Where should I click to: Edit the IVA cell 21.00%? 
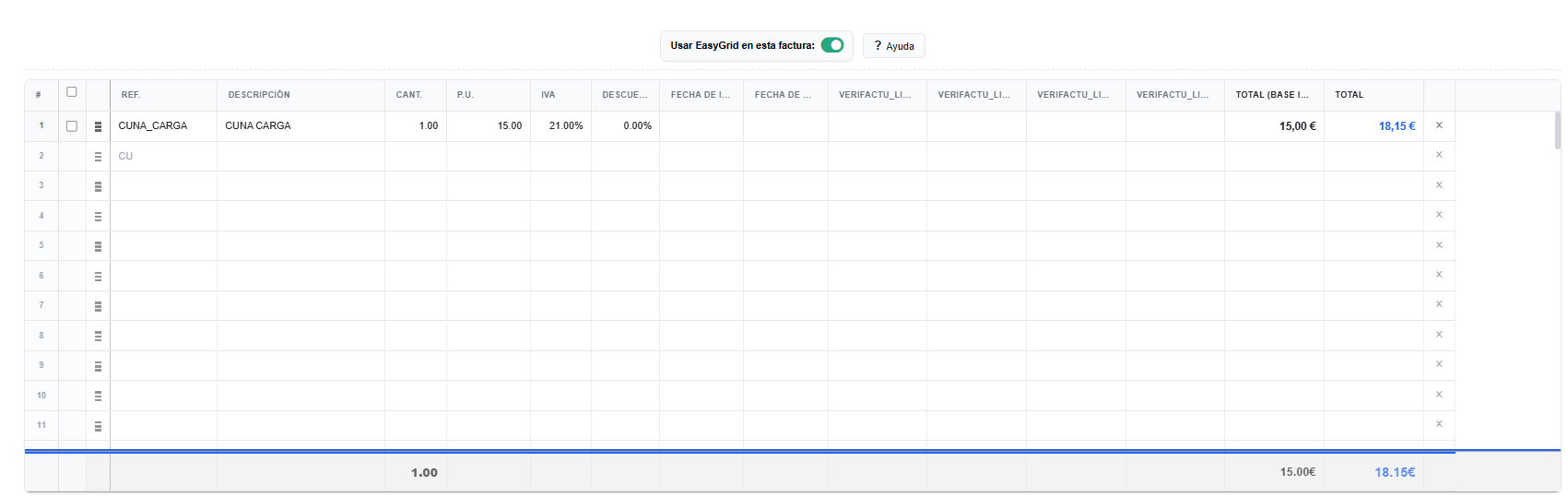point(560,126)
